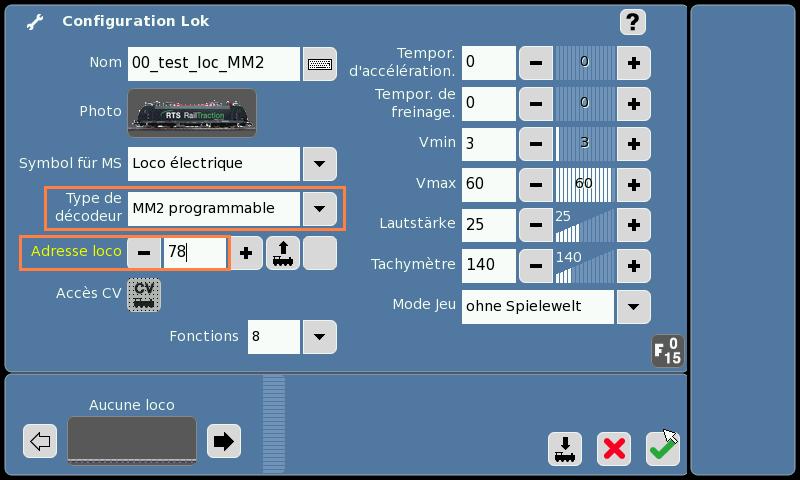Increase braking delay with plus

pos(634,104)
